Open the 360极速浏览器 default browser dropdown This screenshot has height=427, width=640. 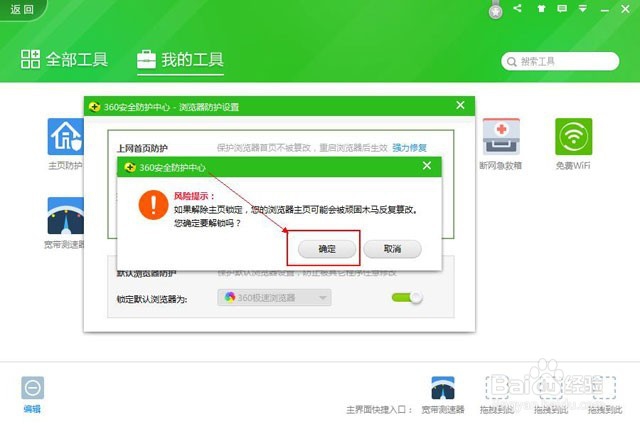point(274,298)
